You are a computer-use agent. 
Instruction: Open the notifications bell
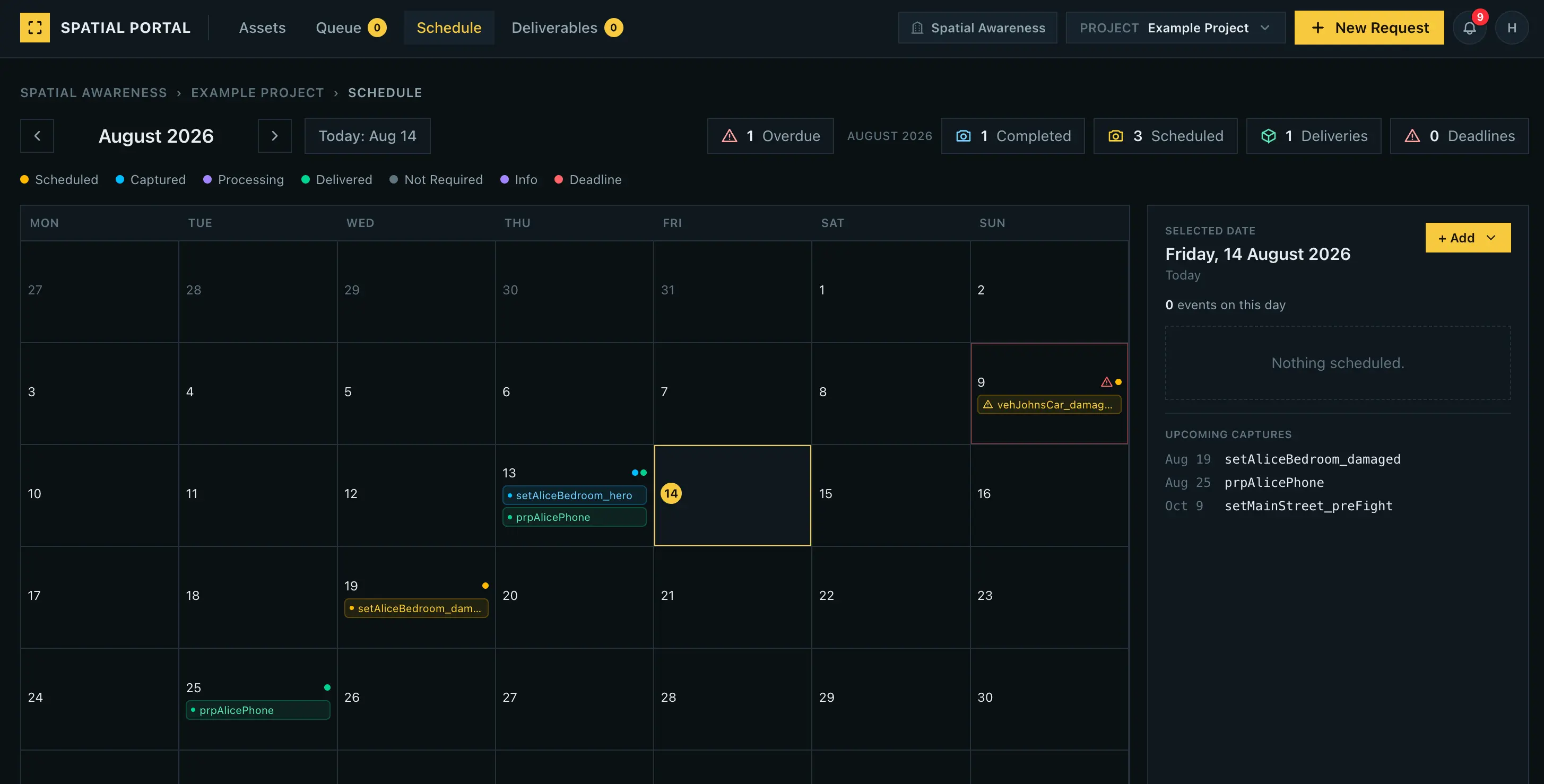pyautogui.click(x=1469, y=28)
